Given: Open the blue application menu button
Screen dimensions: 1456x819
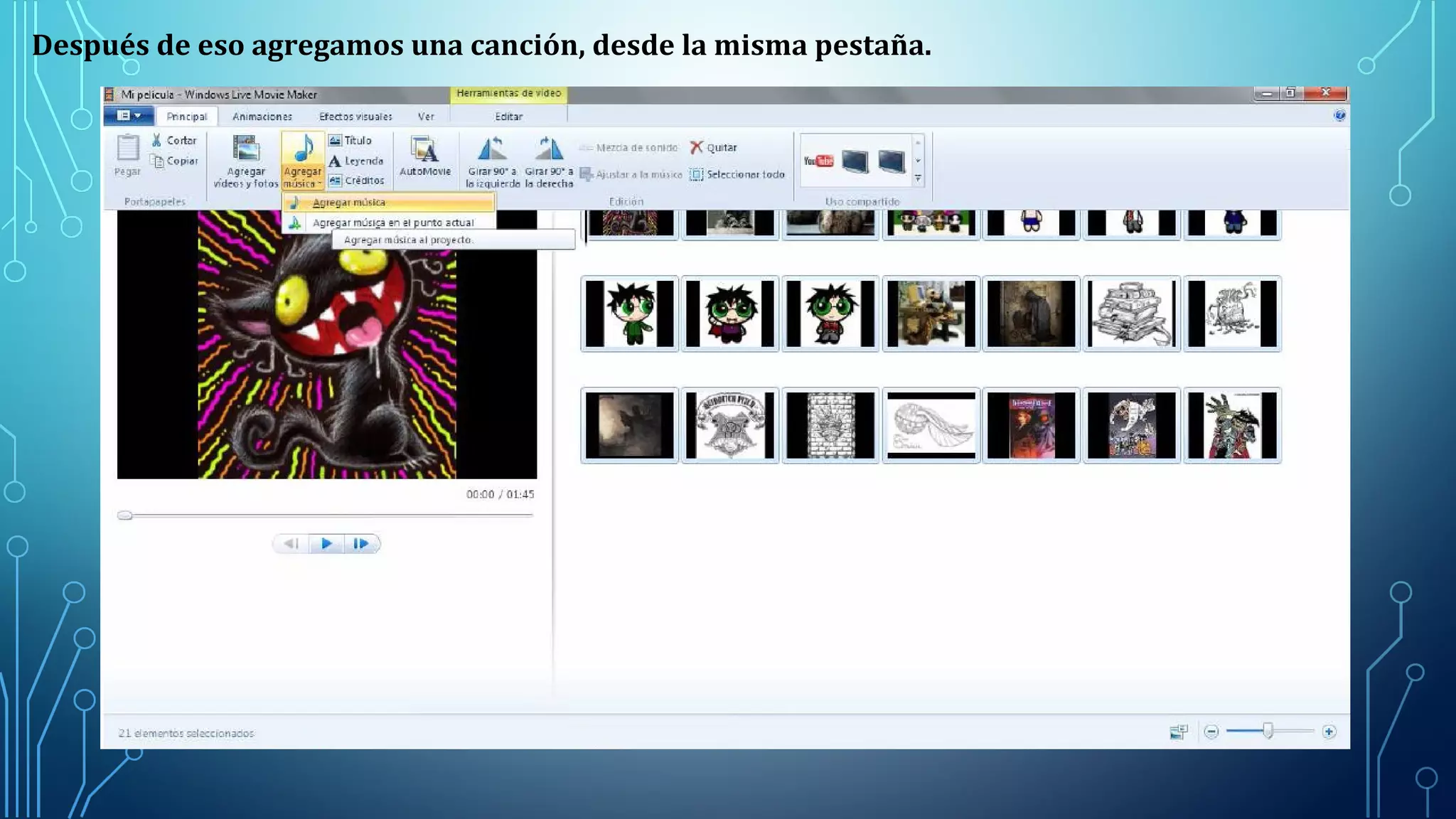Looking at the screenshot, I should (x=129, y=116).
